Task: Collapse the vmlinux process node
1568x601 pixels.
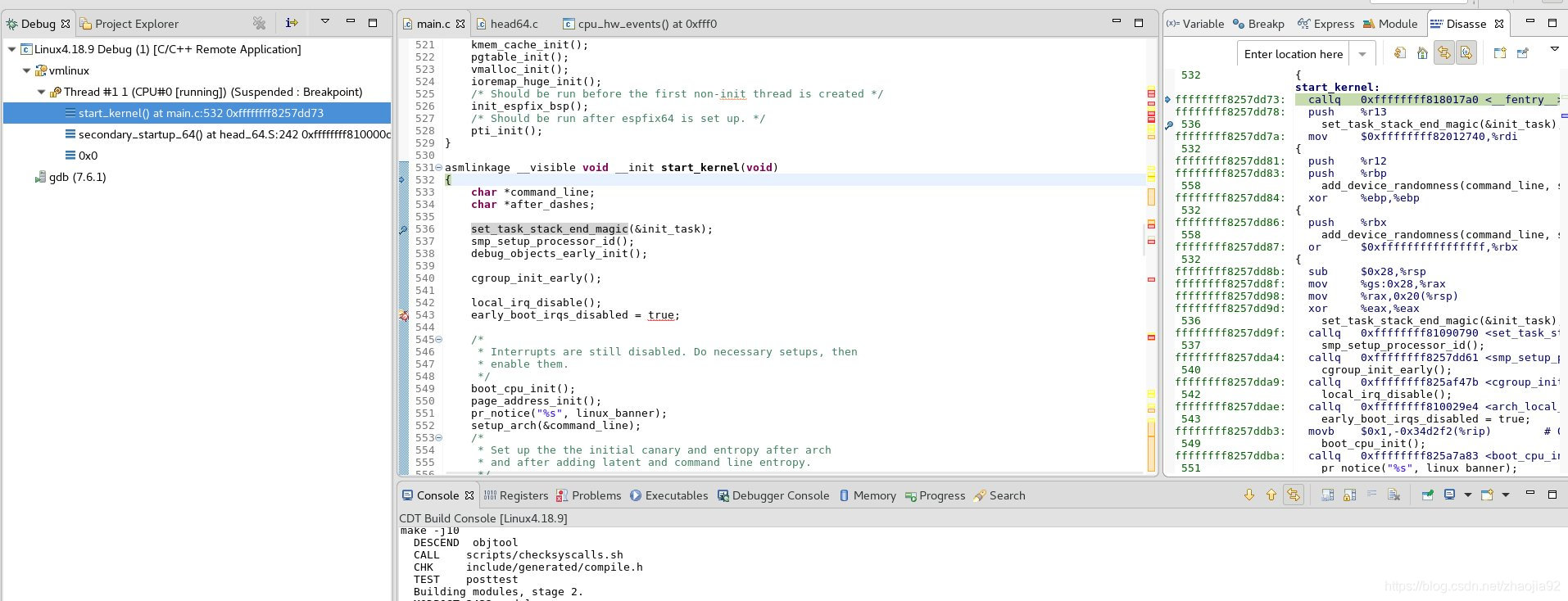Action: [x=27, y=70]
